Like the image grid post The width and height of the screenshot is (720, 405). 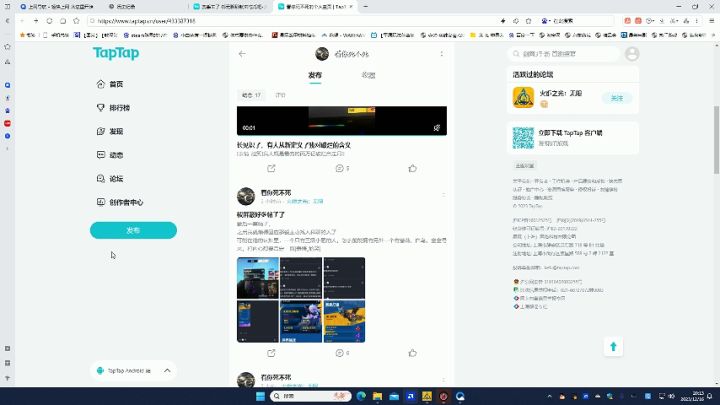(x=412, y=353)
